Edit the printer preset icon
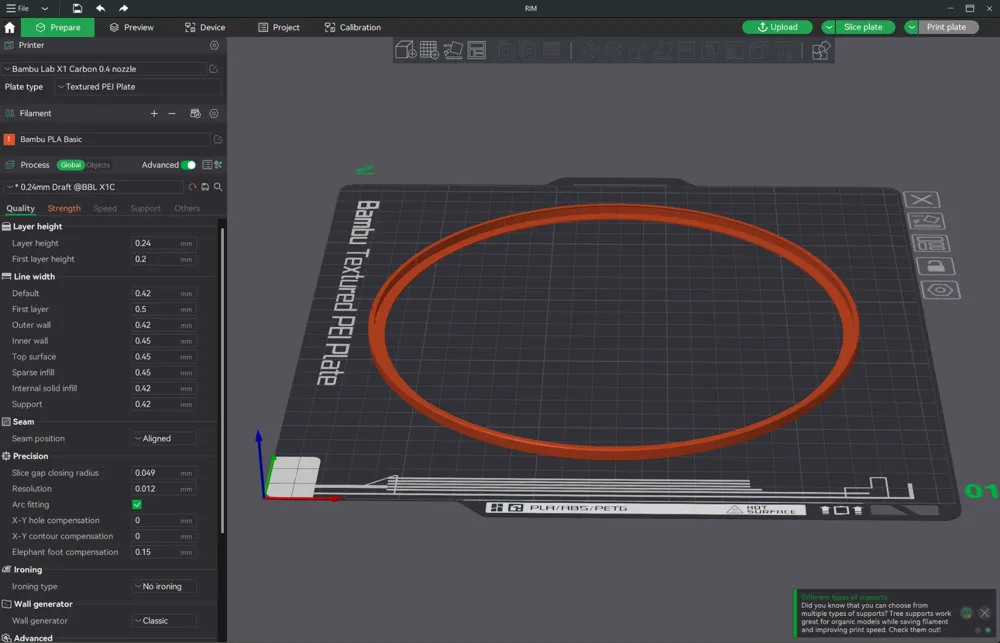Viewport: 1000px width, 643px height. click(x=214, y=69)
